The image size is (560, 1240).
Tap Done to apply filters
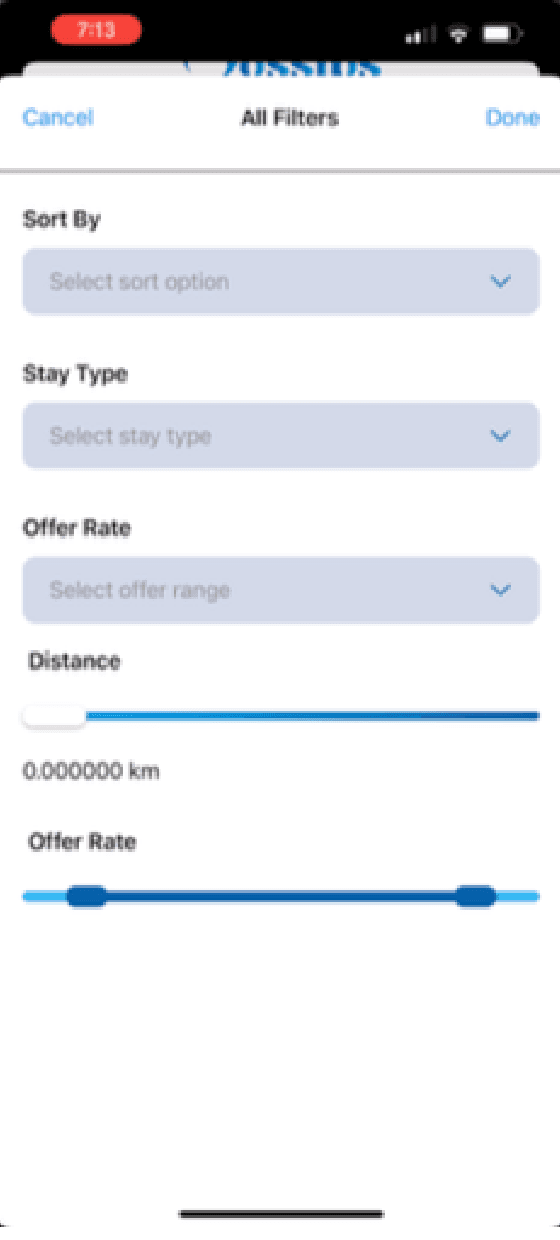point(513,118)
